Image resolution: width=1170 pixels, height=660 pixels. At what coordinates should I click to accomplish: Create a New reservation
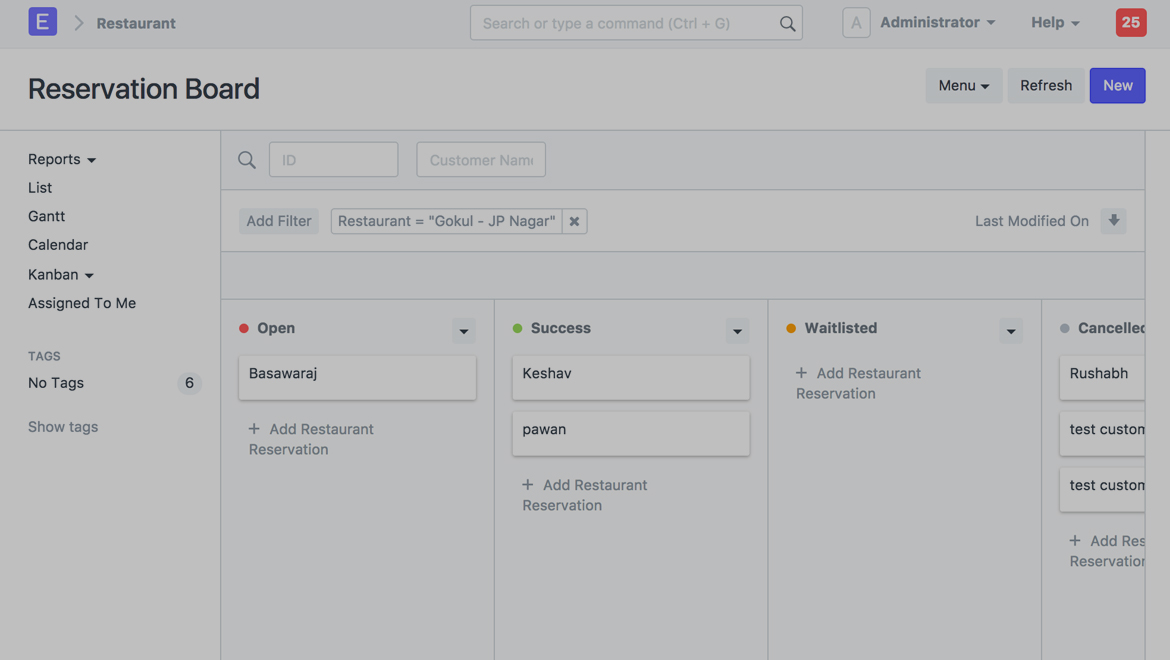[x=1117, y=86]
